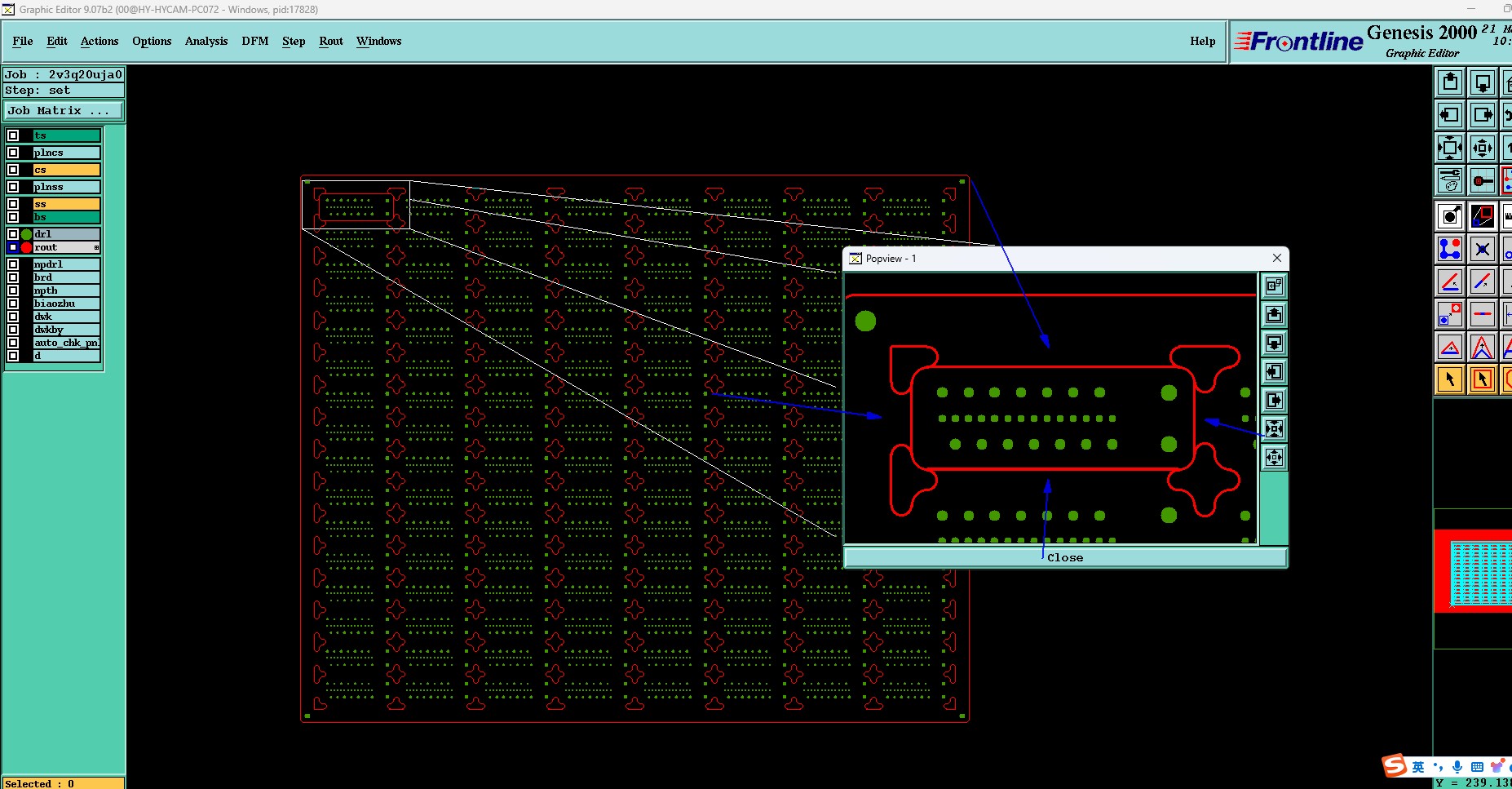Toggle display checkbox for ts layer
1512x789 pixels.
point(13,135)
